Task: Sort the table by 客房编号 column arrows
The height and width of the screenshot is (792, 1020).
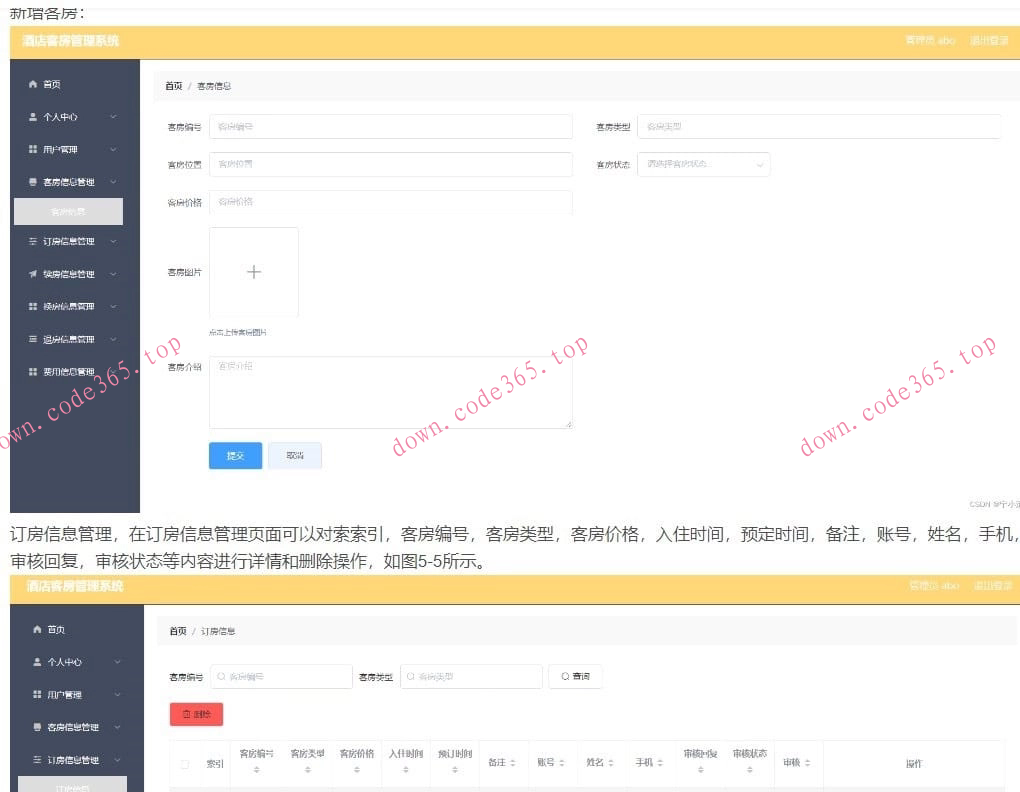Action: pyautogui.click(x=256, y=769)
